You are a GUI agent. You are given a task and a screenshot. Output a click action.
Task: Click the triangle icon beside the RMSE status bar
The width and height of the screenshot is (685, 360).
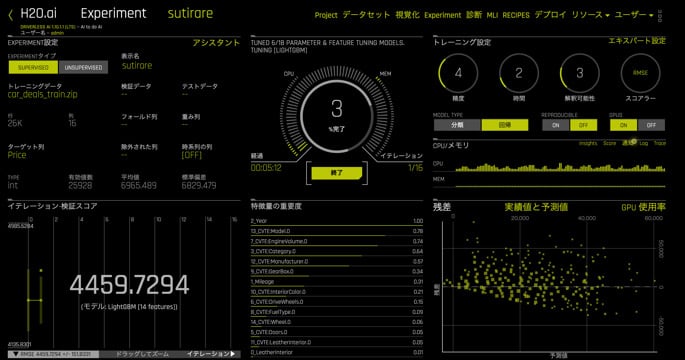pyautogui.click(x=16, y=354)
